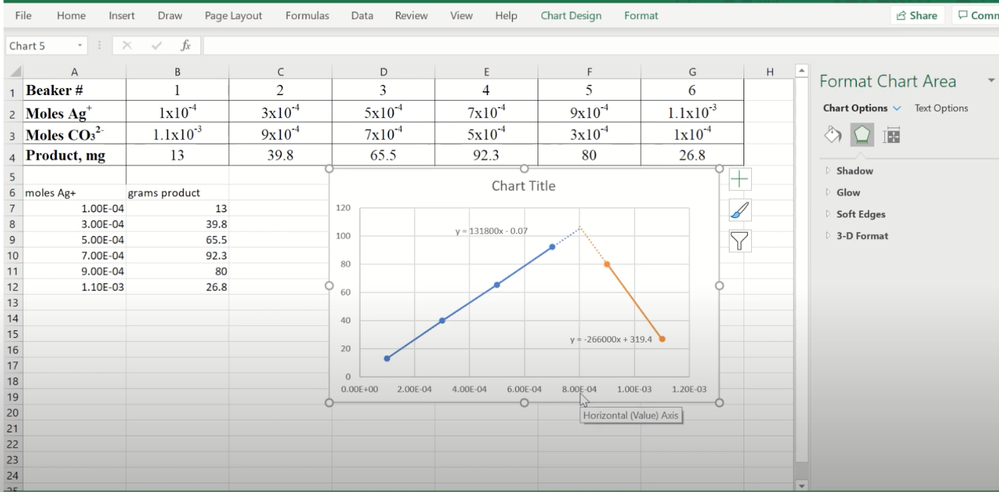Switch to the Chart Design tab
Screen dimensions: 999x492
pyautogui.click(x=571, y=16)
